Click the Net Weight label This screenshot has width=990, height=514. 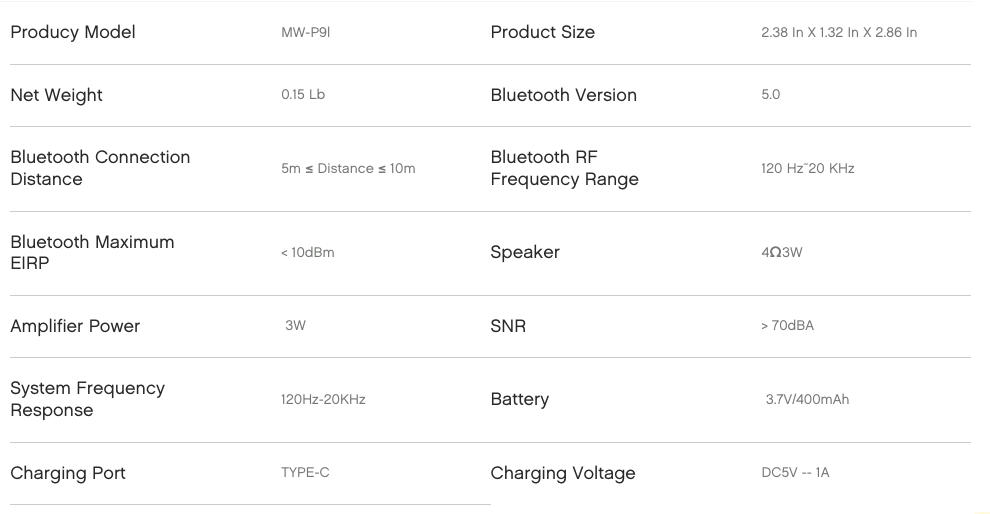point(56,95)
